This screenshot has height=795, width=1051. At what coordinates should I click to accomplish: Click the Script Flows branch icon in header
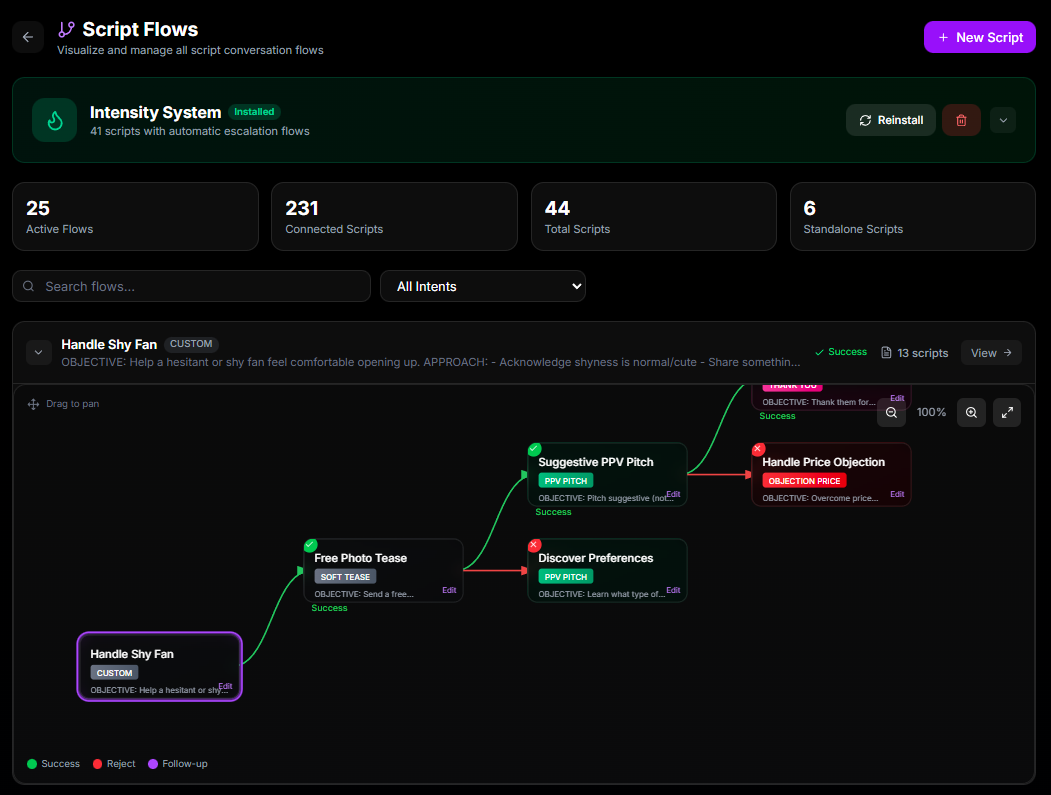click(67, 29)
